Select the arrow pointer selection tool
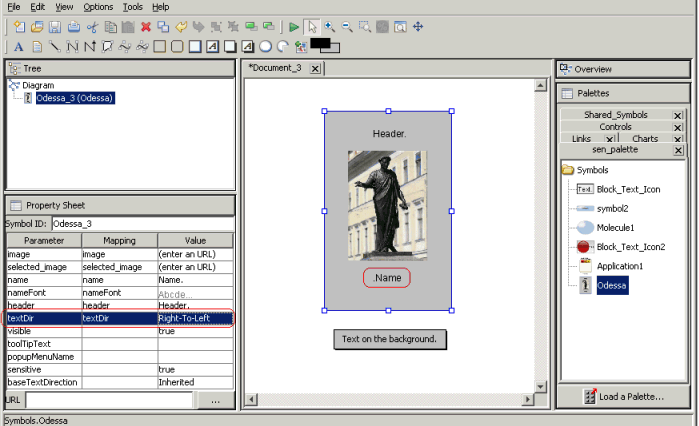Screen dimensions: 699x426 tap(311, 27)
